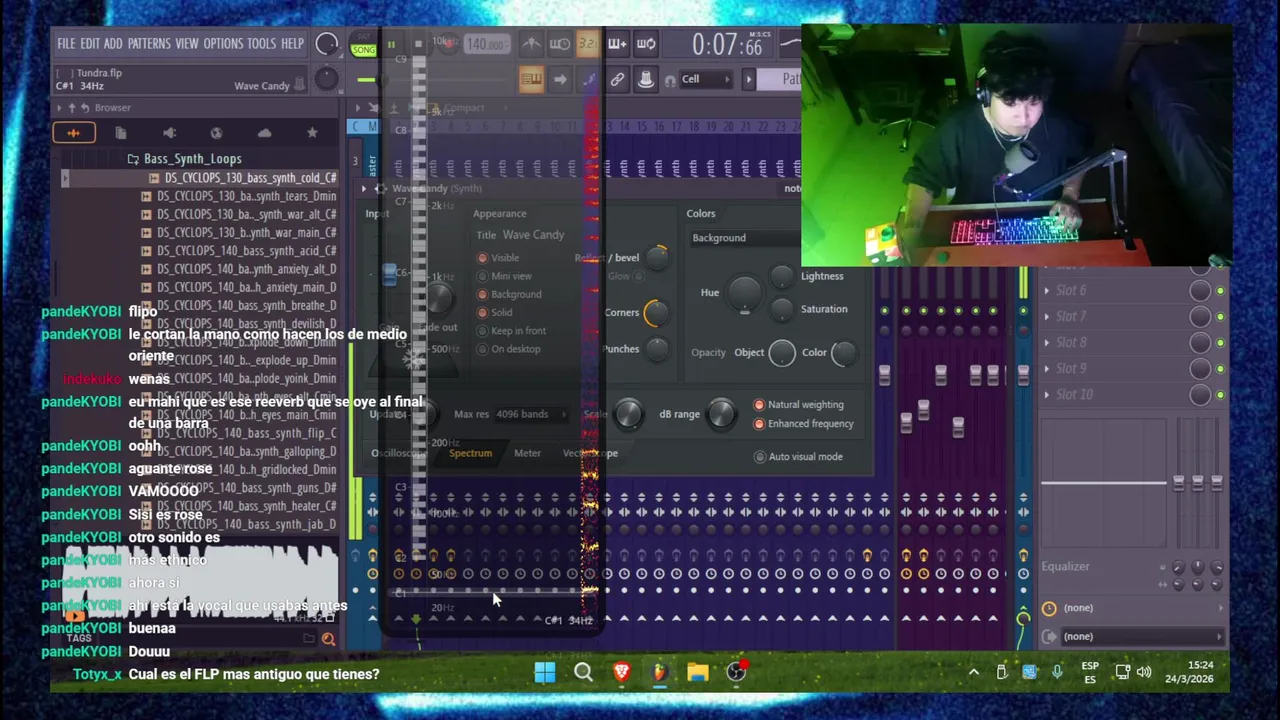Expand the Slot 6 plugin menu arrow
Screen dimensions: 1280x720
1047,291
